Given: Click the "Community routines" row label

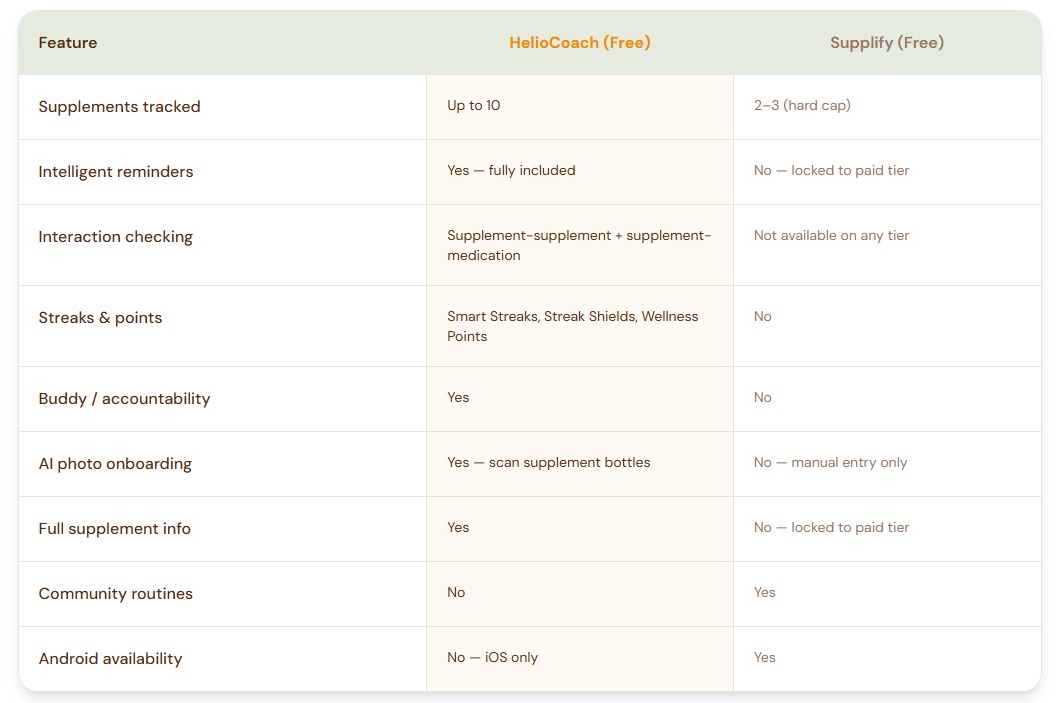Looking at the screenshot, I should point(116,594).
